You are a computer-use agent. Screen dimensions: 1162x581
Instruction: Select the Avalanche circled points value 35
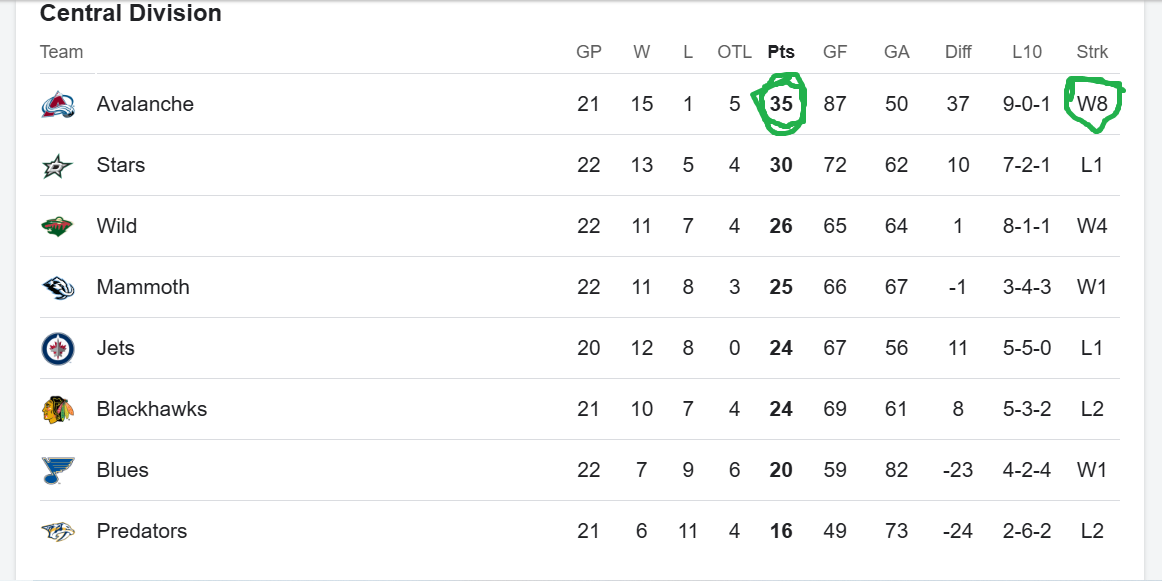(x=781, y=104)
